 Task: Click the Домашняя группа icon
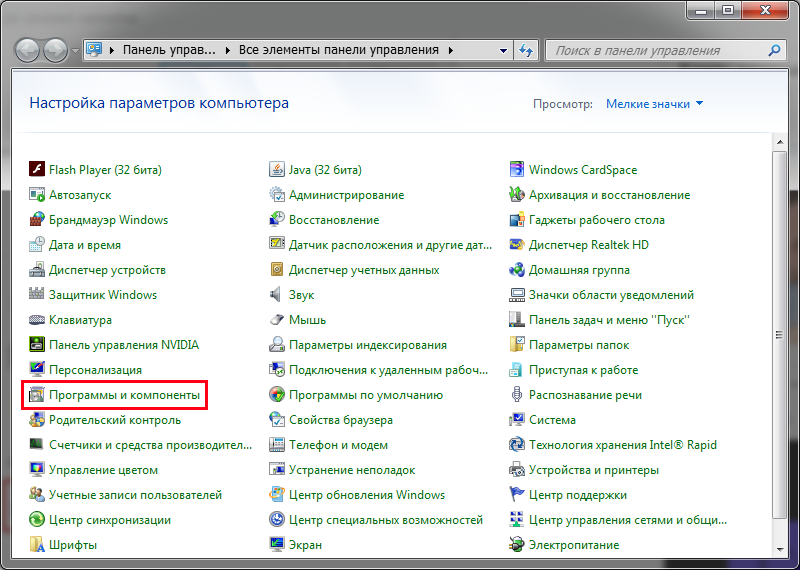pos(517,269)
